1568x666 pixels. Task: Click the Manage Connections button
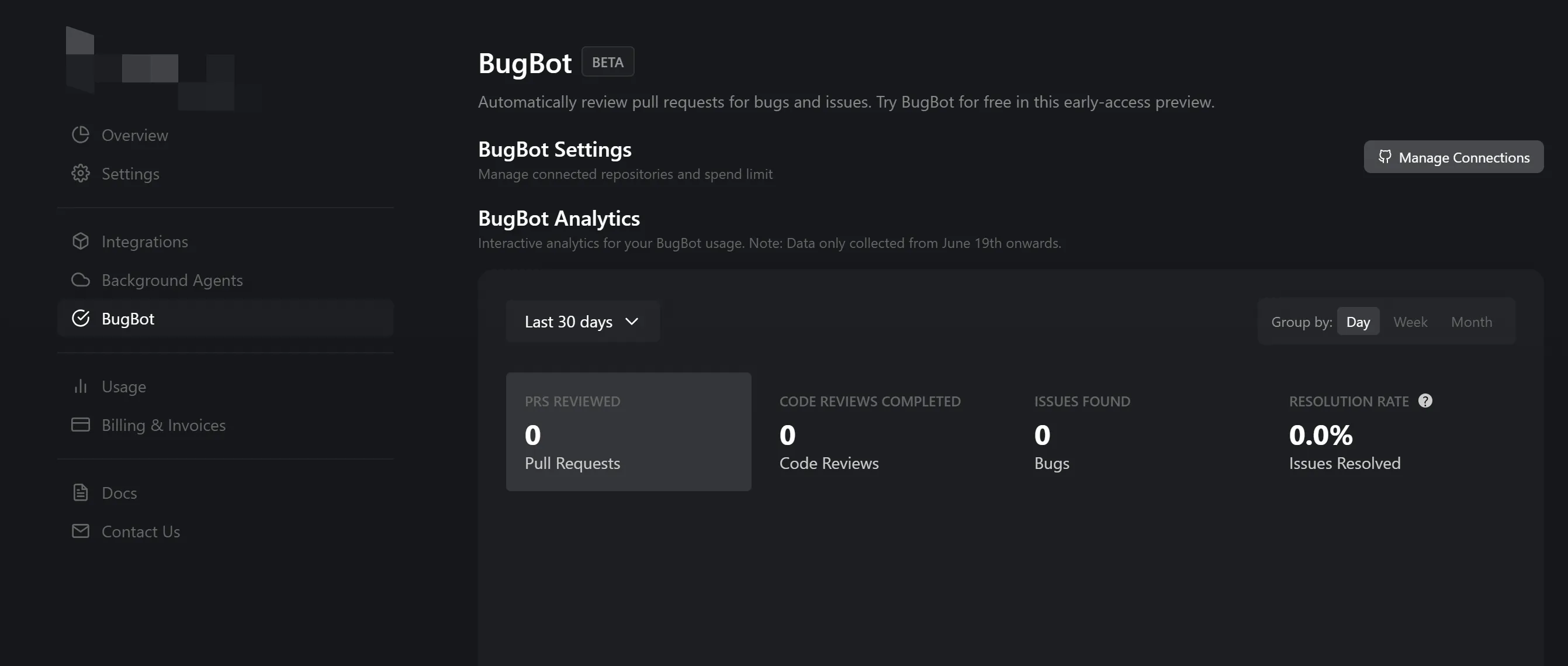tap(1453, 157)
